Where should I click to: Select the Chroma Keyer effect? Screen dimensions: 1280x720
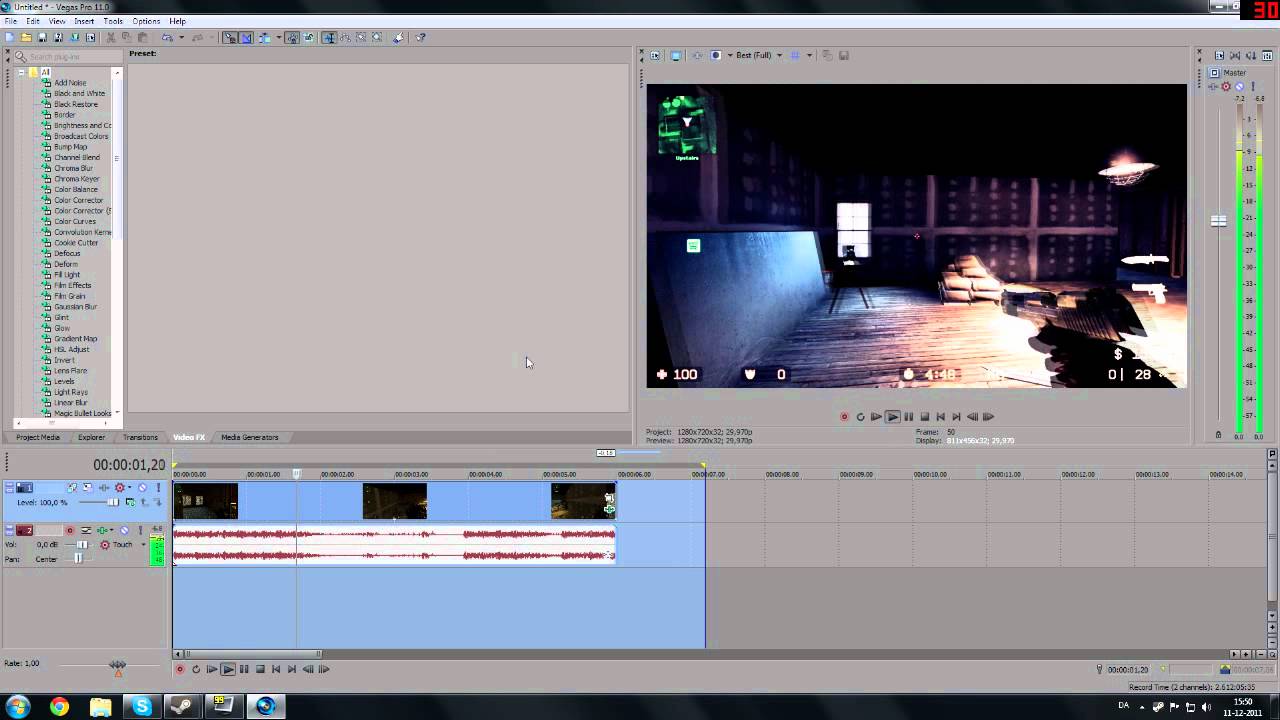pos(76,179)
